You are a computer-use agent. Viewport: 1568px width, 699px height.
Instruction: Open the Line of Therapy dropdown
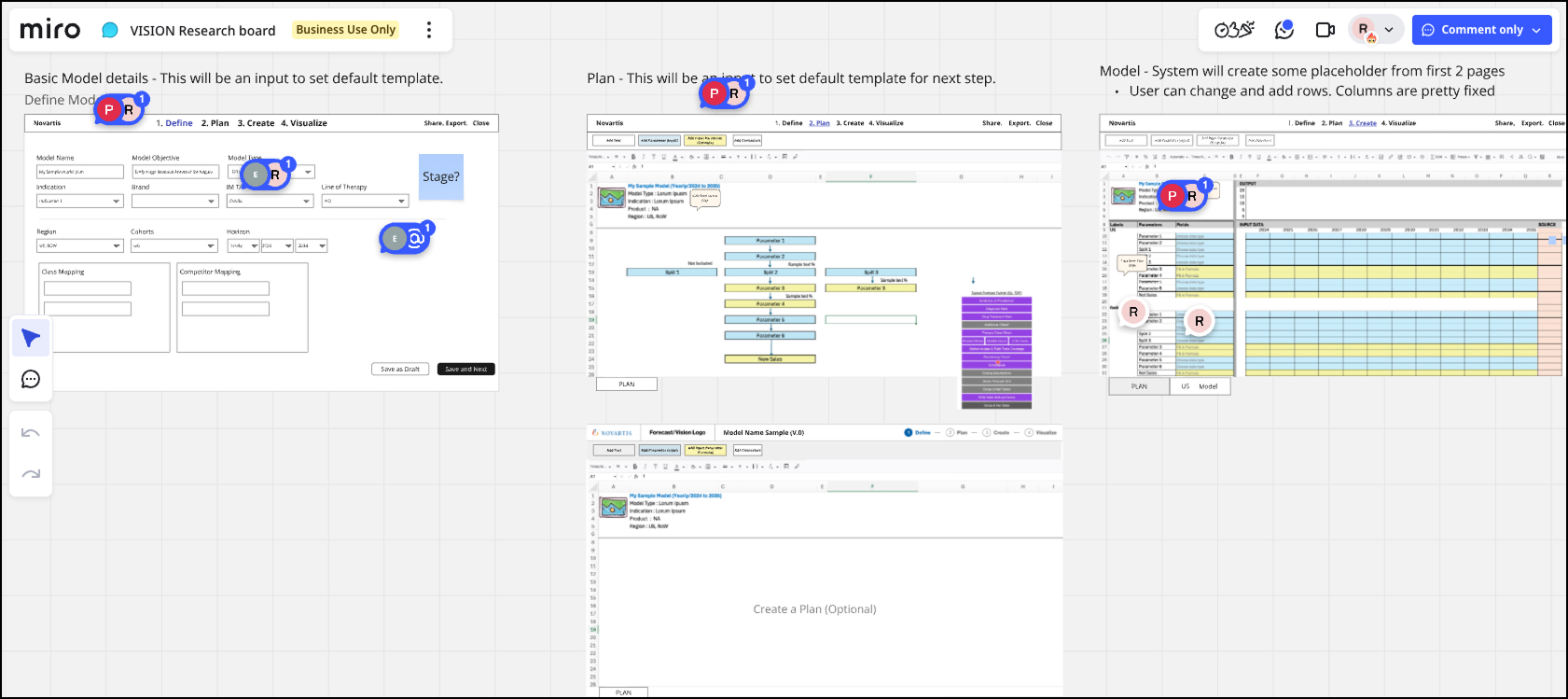coord(365,201)
